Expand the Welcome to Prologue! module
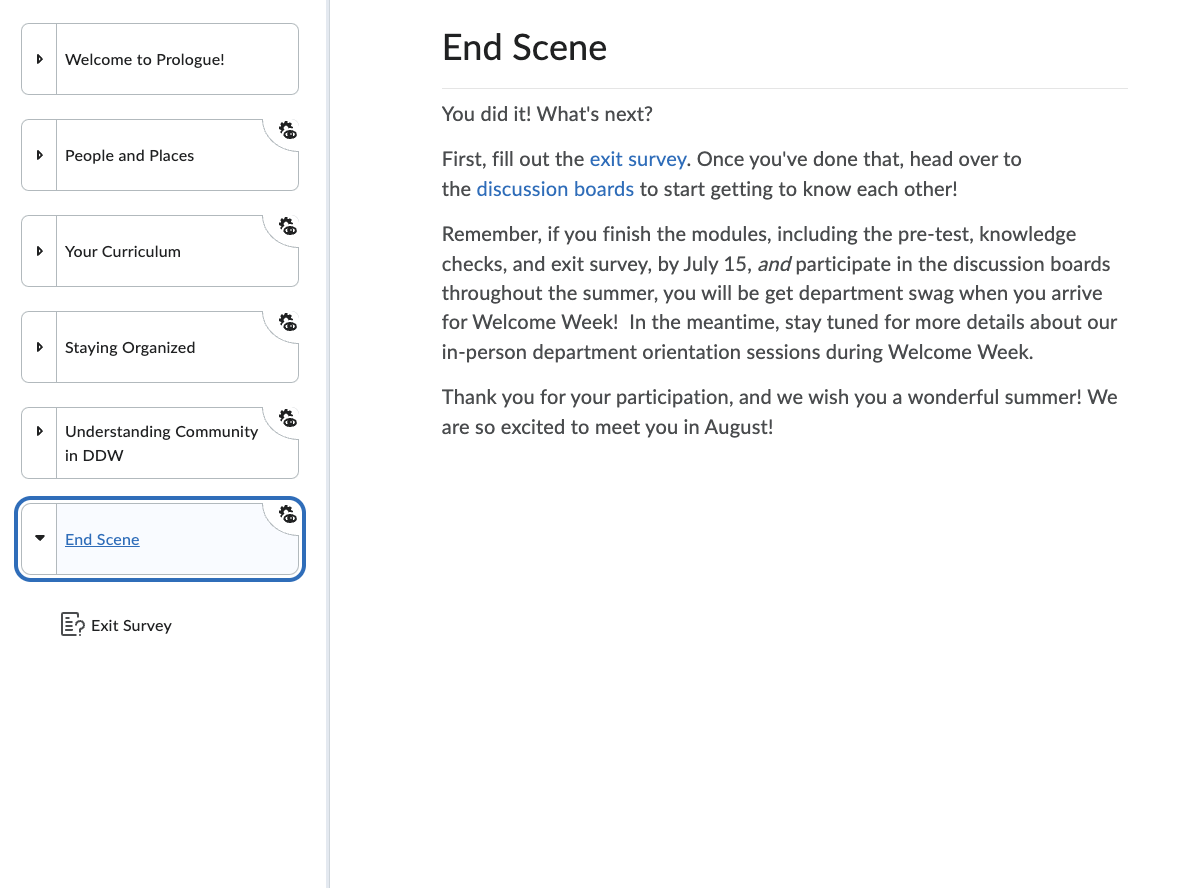 (39, 59)
